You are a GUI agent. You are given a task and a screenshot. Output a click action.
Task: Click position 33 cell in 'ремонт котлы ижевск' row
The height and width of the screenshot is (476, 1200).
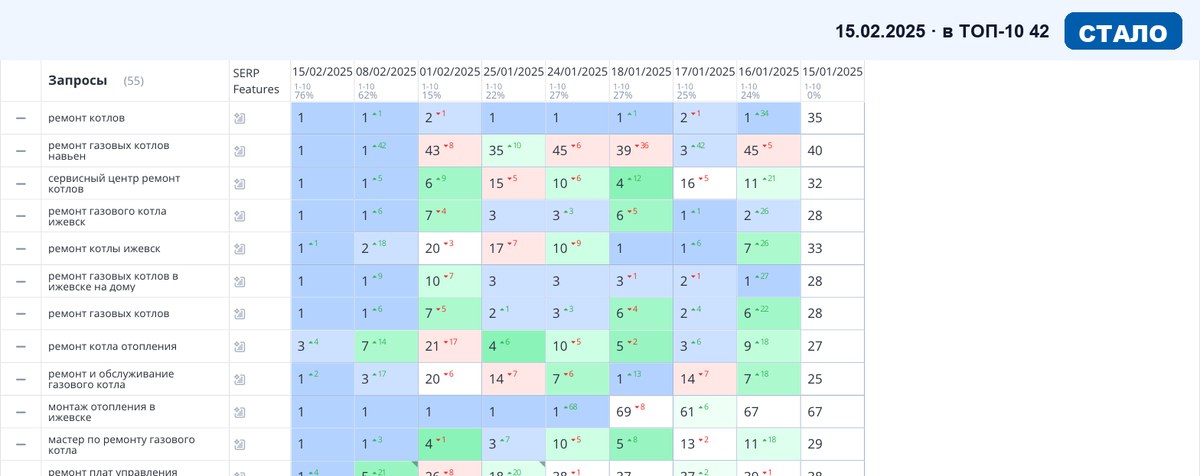(832, 249)
